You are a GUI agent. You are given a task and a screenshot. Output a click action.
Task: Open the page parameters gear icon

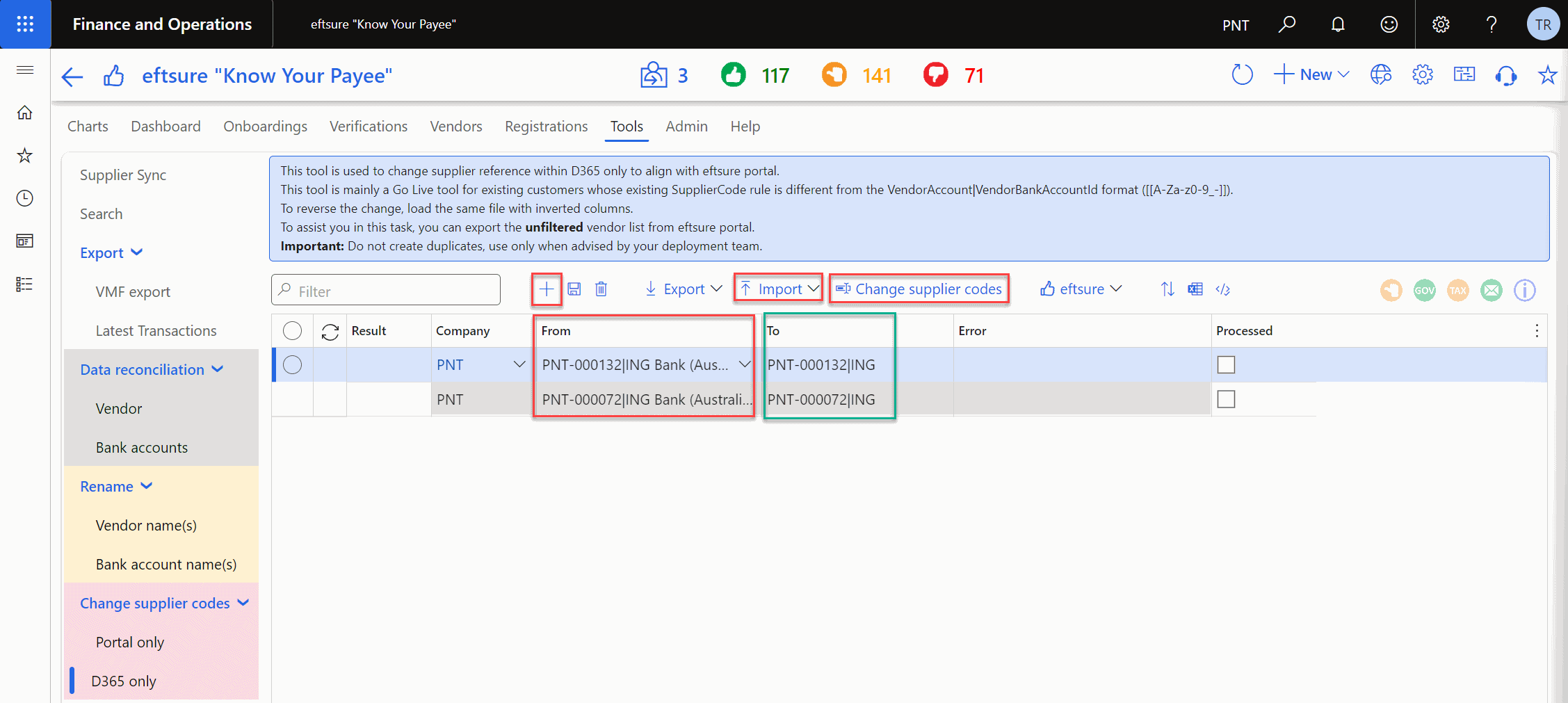click(x=1423, y=74)
